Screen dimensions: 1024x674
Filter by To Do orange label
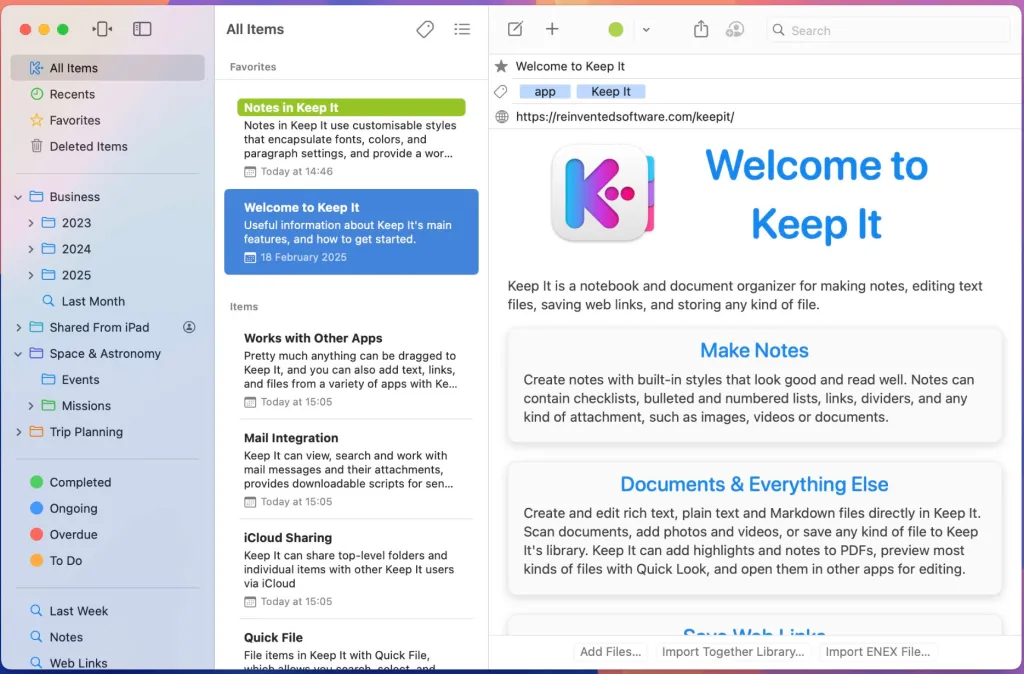[x=108, y=560]
